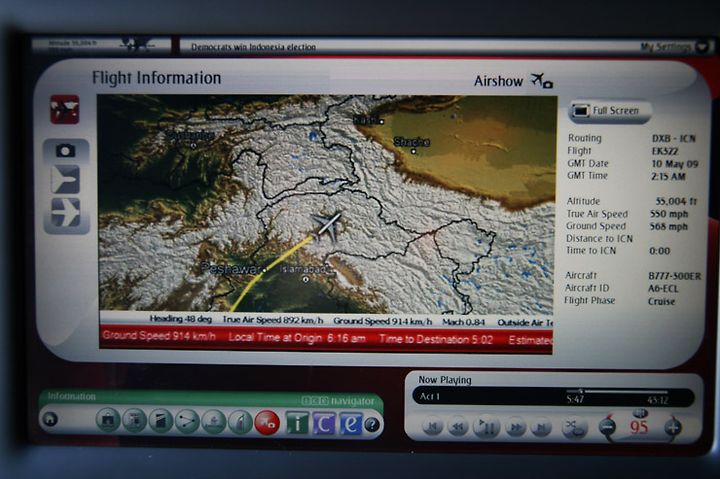The height and width of the screenshot is (479, 720).
Task: Select the camera view icon in left sidebar
Action: (x=66, y=151)
